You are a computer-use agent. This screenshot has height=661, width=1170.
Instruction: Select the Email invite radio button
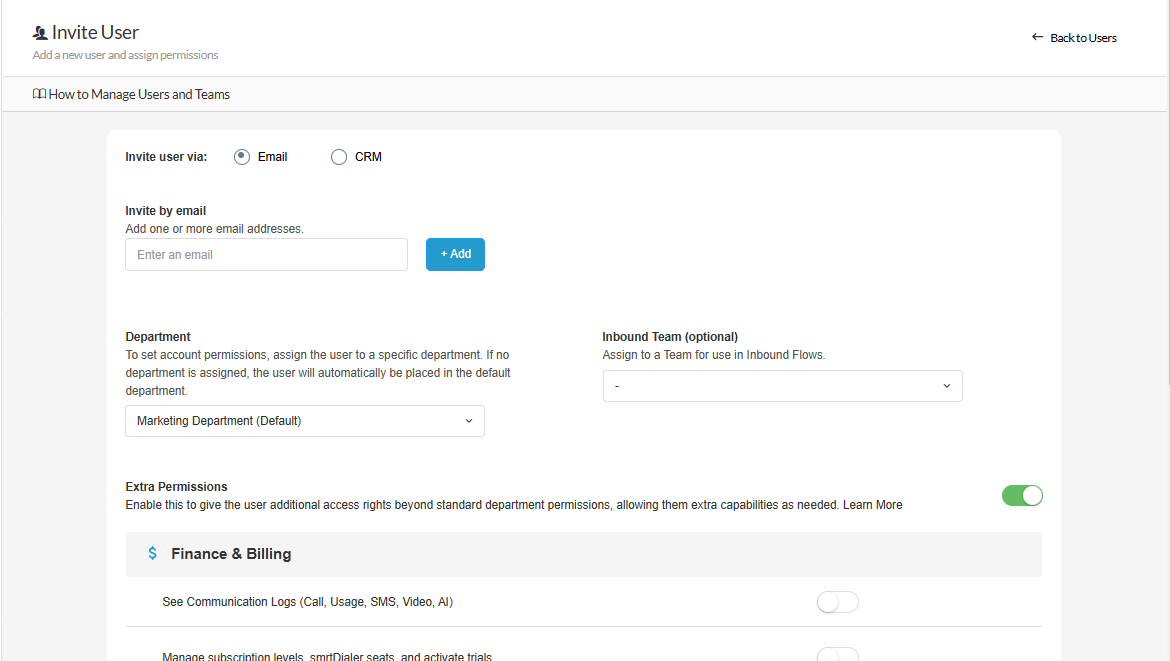tap(242, 157)
